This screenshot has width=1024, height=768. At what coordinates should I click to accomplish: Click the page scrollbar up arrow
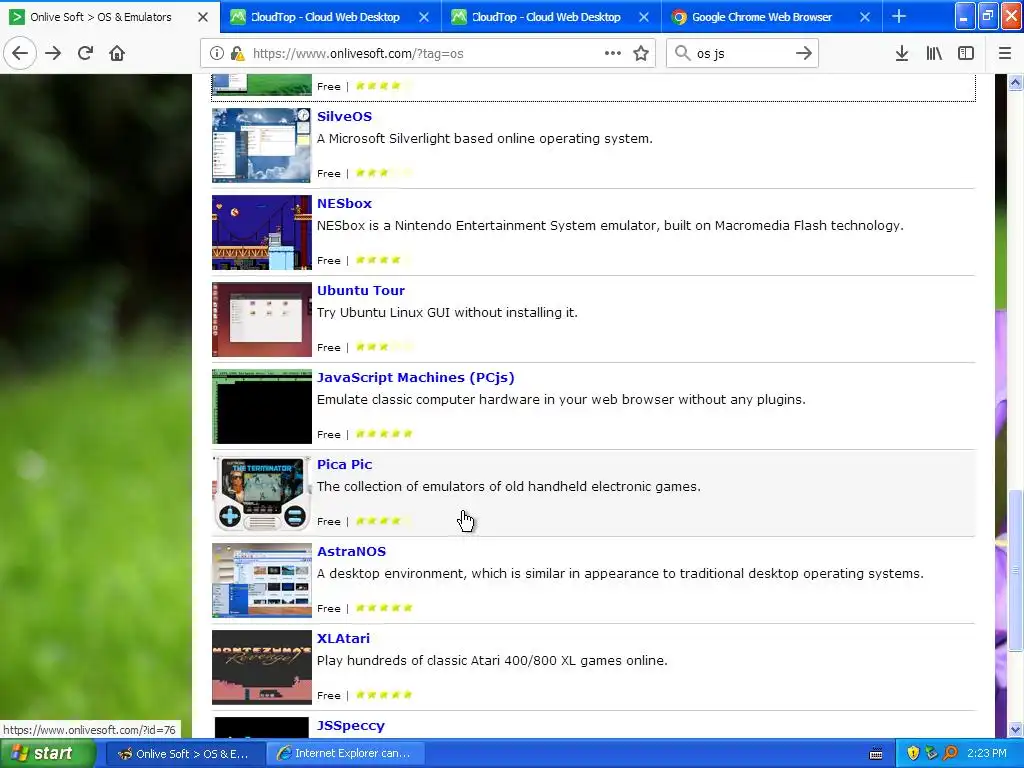pos(1015,82)
